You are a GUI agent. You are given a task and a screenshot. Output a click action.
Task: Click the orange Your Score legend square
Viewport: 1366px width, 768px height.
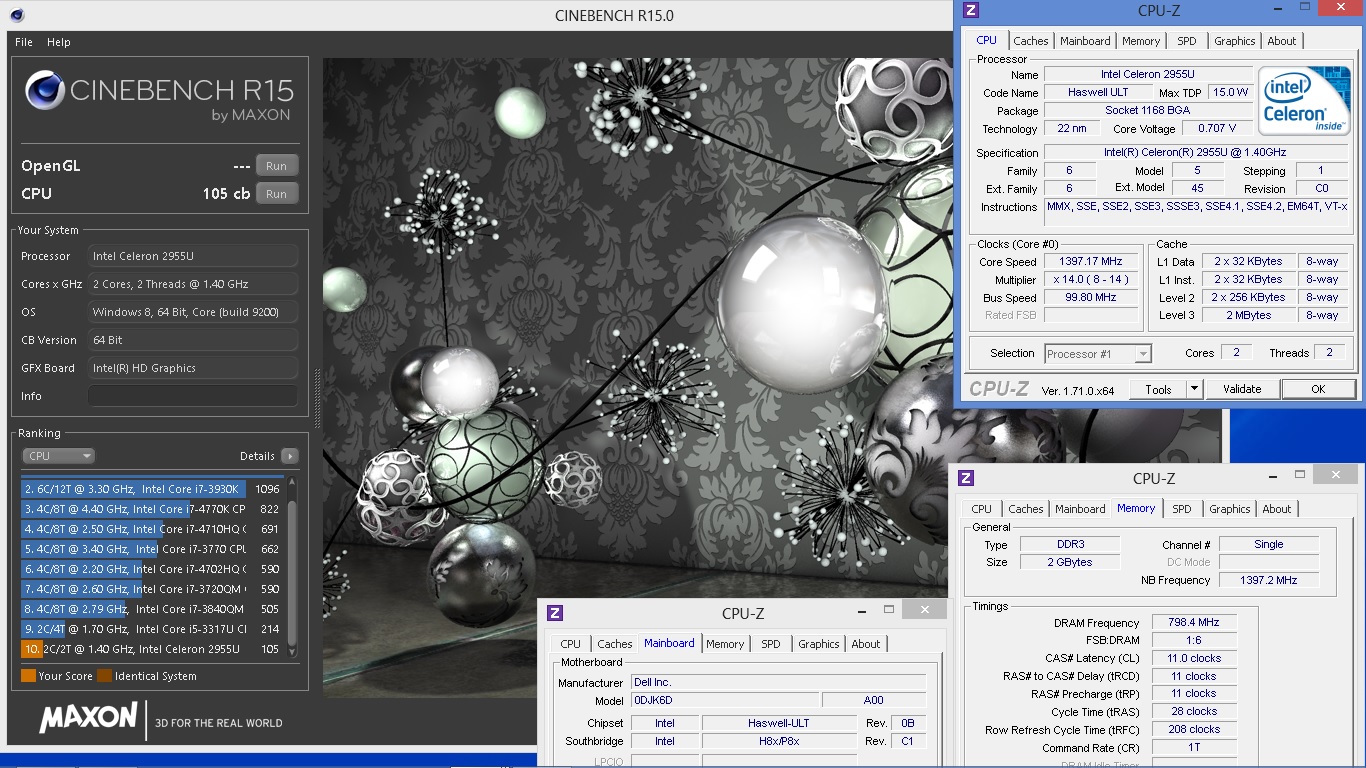pyautogui.click(x=28, y=676)
